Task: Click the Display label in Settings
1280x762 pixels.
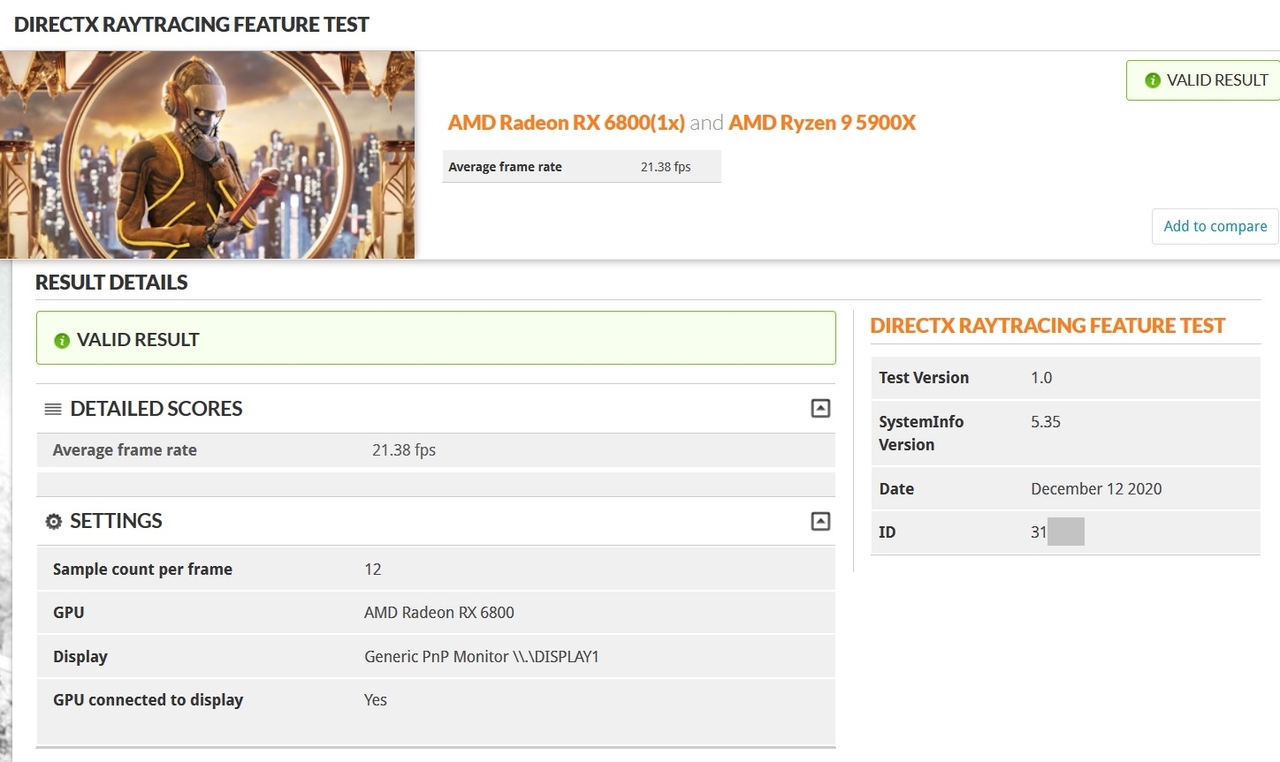Action: click(x=80, y=657)
